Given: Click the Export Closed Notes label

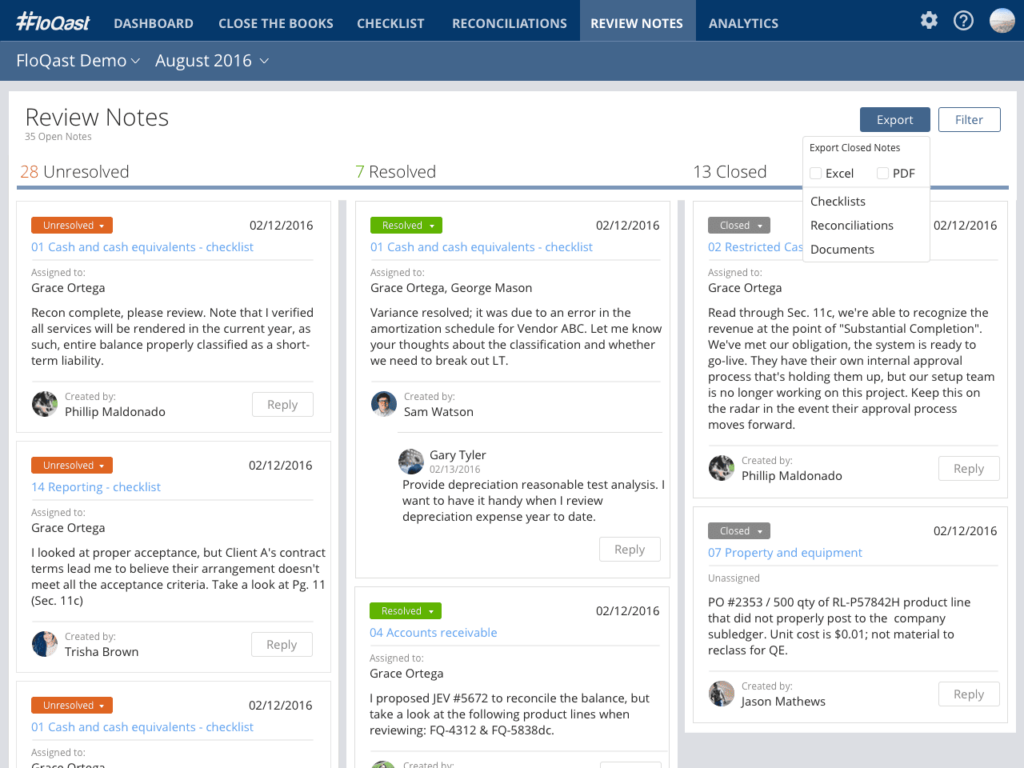Looking at the screenshot, I should point(854,148).
